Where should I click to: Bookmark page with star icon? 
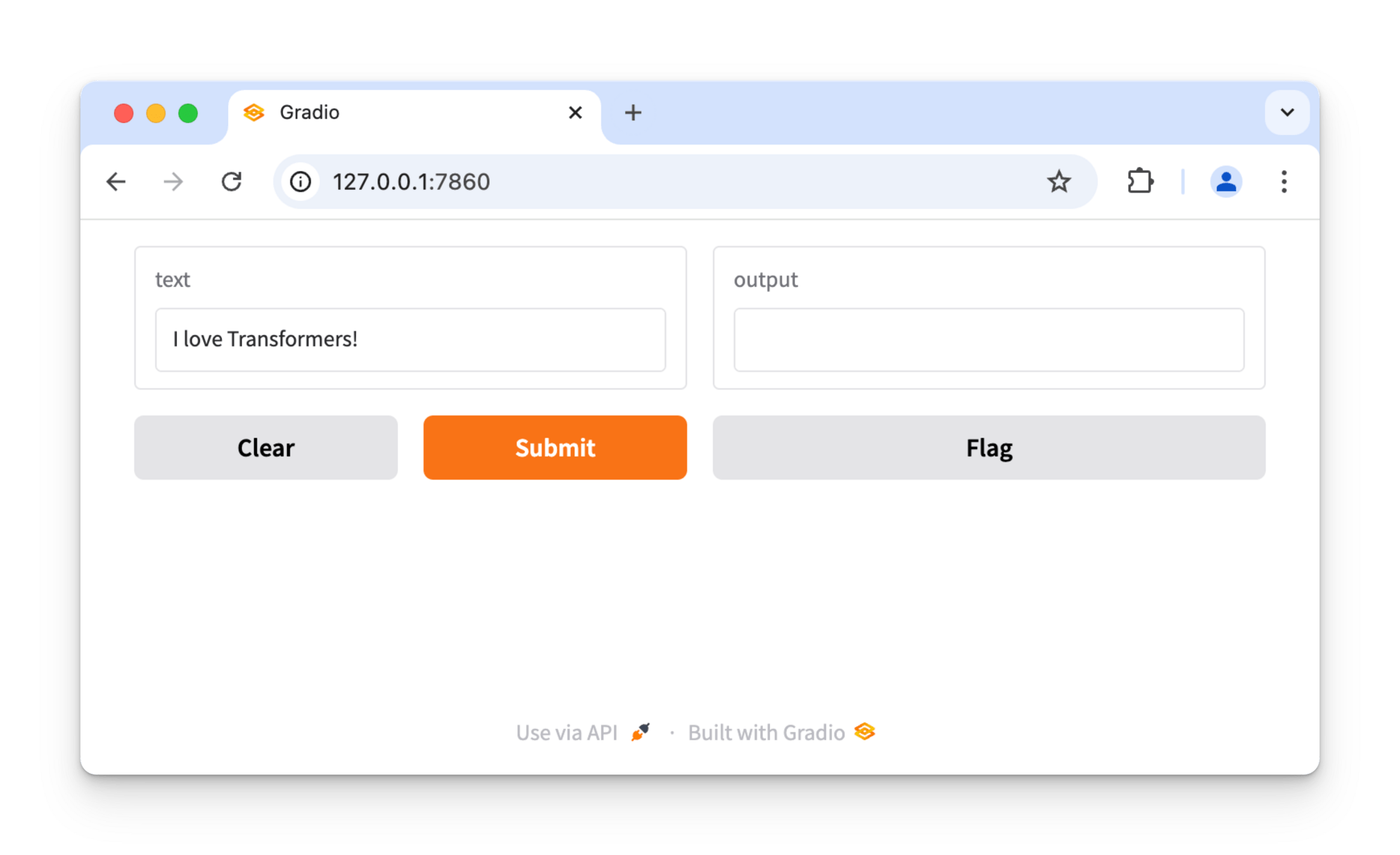1059,182
